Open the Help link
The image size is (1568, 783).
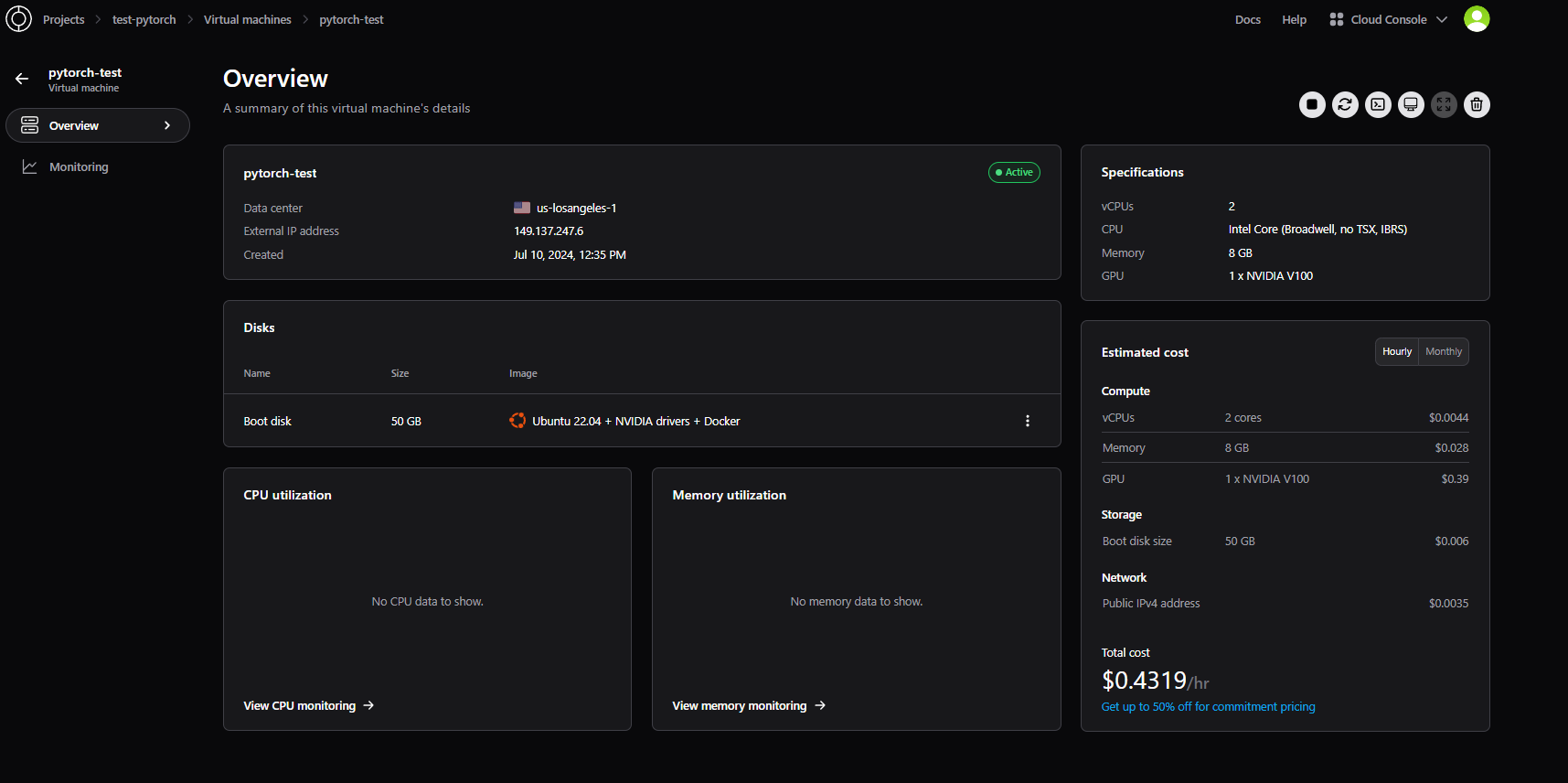tap(1294, 19)
